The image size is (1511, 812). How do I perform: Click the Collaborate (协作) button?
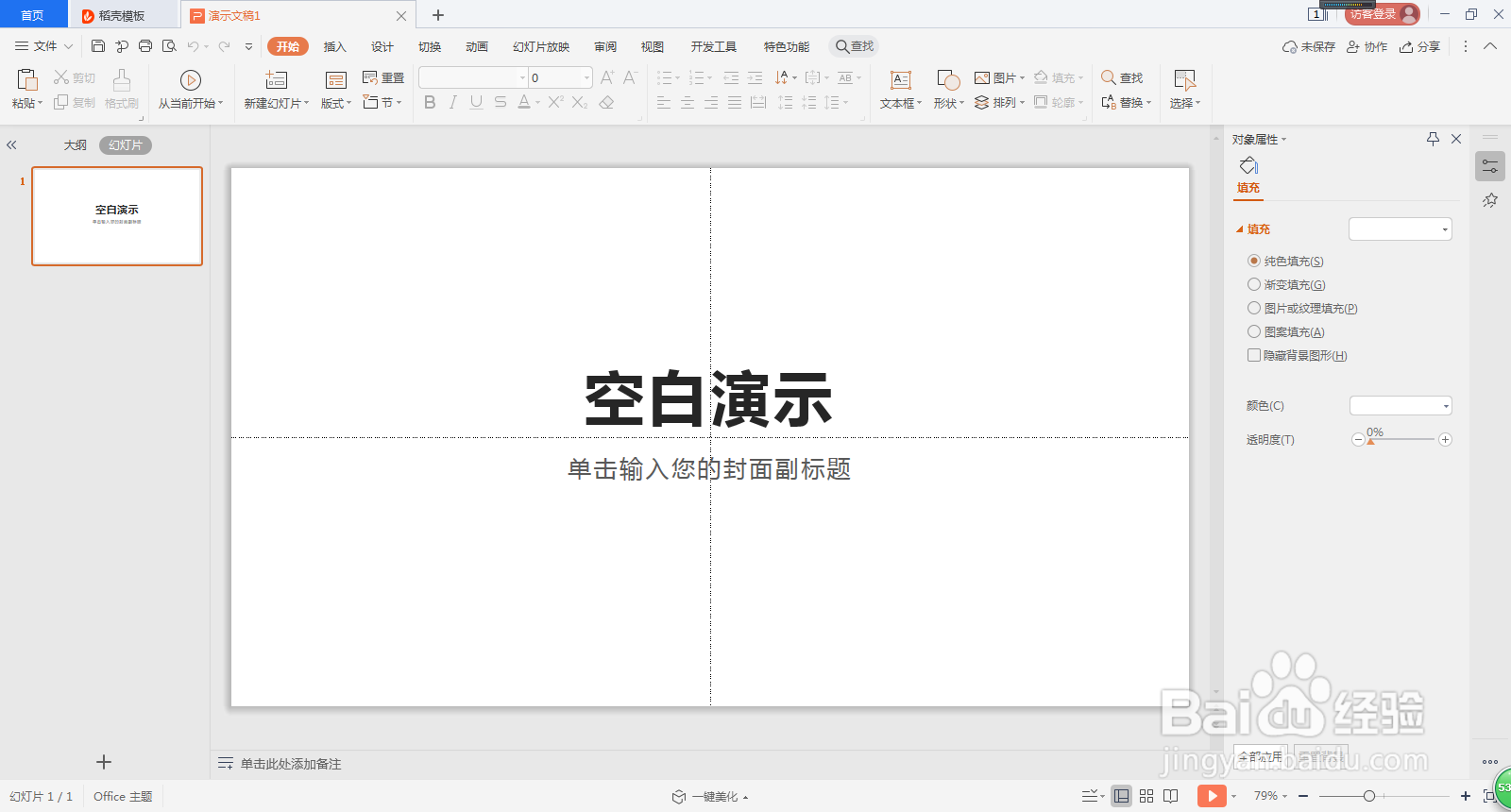[1367, 46]
